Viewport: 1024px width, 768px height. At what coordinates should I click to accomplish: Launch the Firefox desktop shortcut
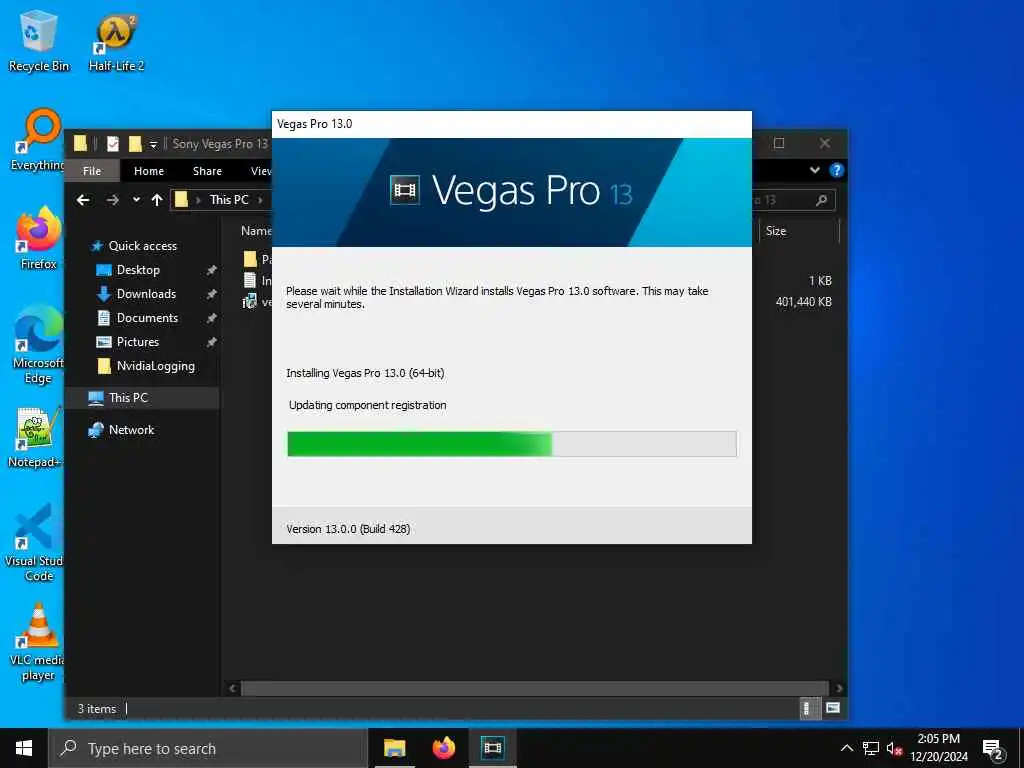coord(39,239)
